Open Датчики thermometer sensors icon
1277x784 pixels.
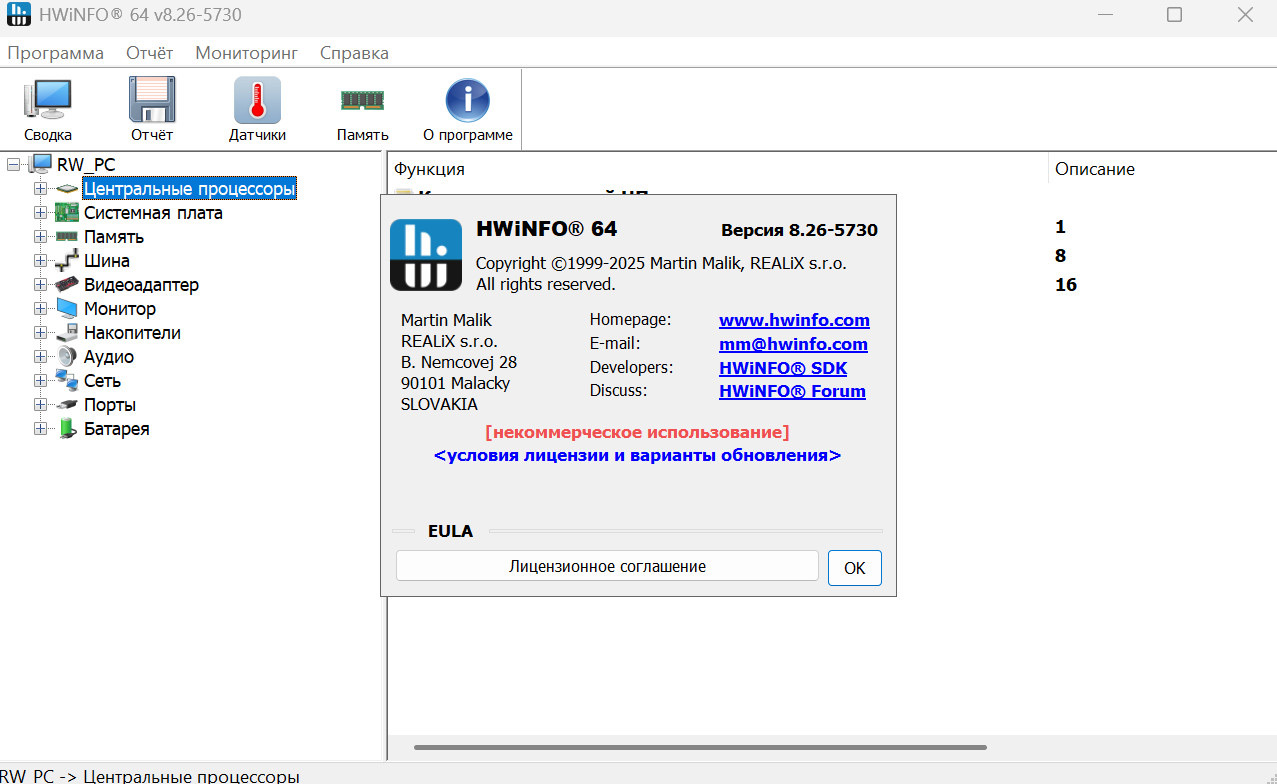[257, 100]
